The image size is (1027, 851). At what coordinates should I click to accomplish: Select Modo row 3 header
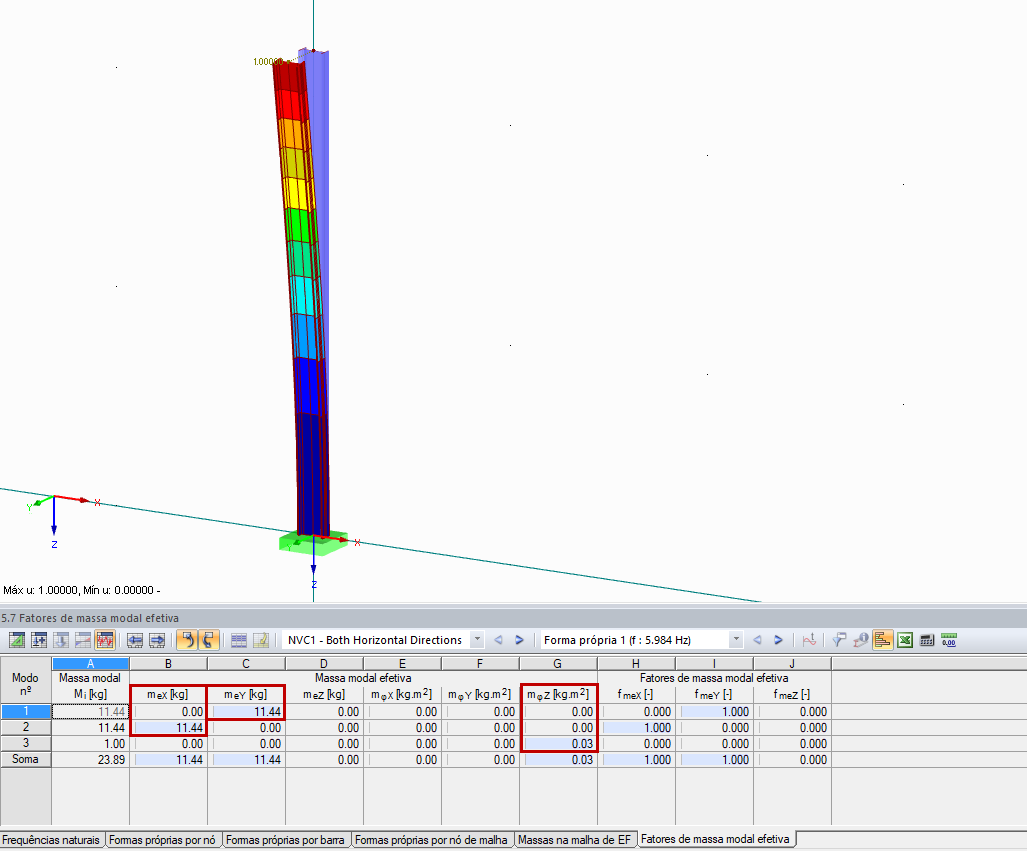(26, 743)
